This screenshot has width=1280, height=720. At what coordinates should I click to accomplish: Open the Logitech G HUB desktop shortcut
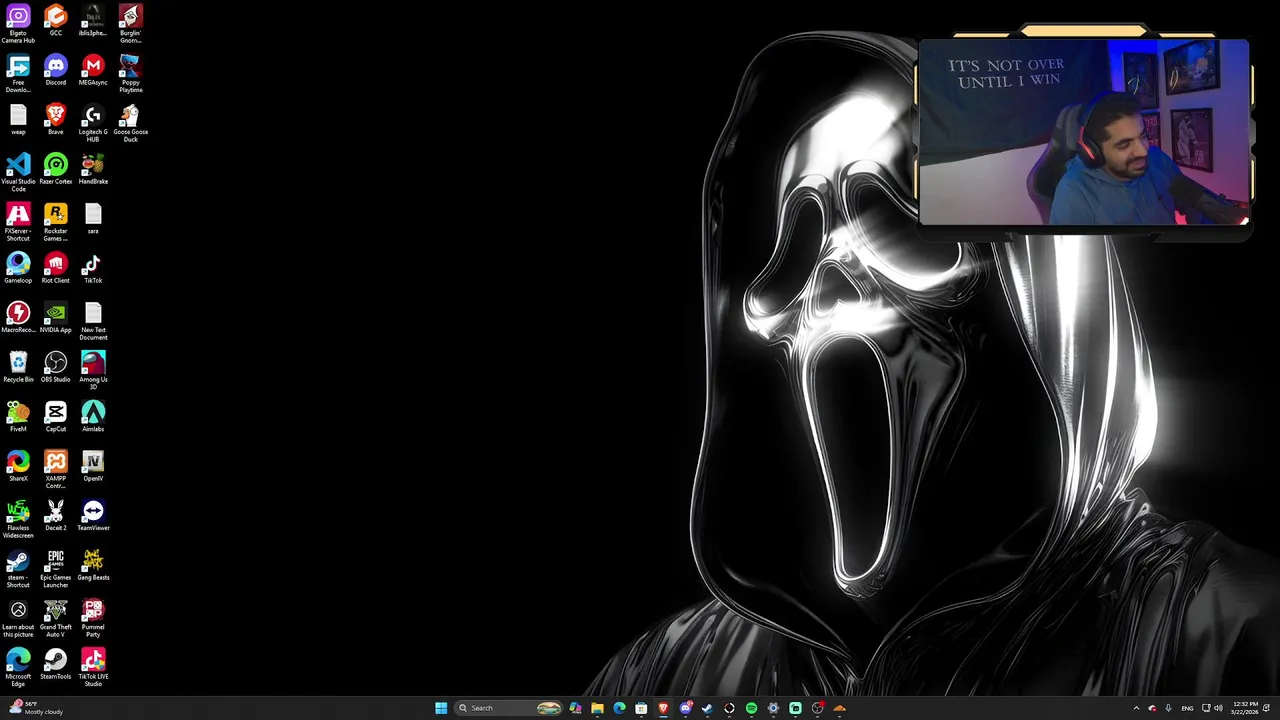pos(93,124)
